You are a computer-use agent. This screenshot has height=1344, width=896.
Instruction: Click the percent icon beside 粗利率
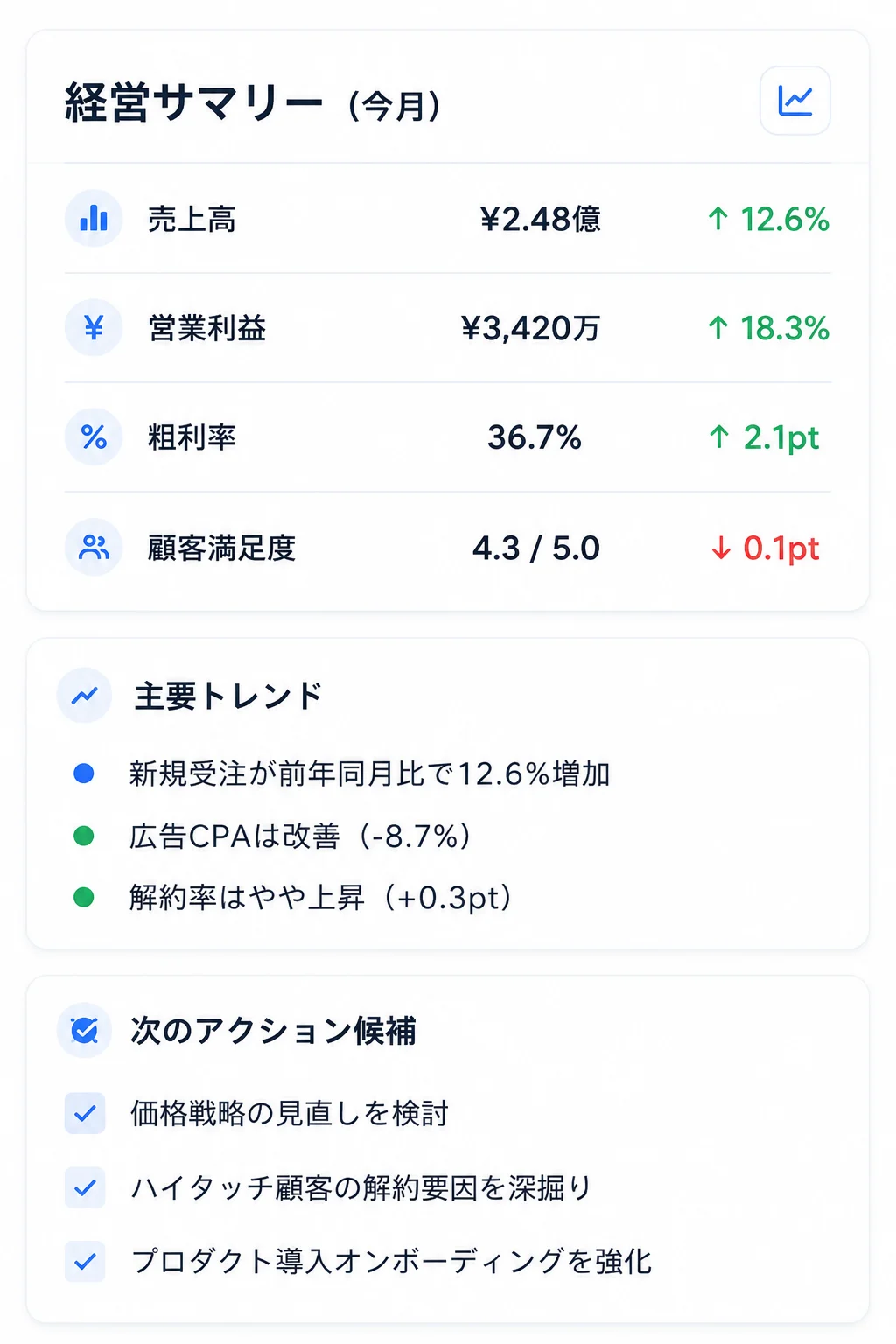point(94,437)
